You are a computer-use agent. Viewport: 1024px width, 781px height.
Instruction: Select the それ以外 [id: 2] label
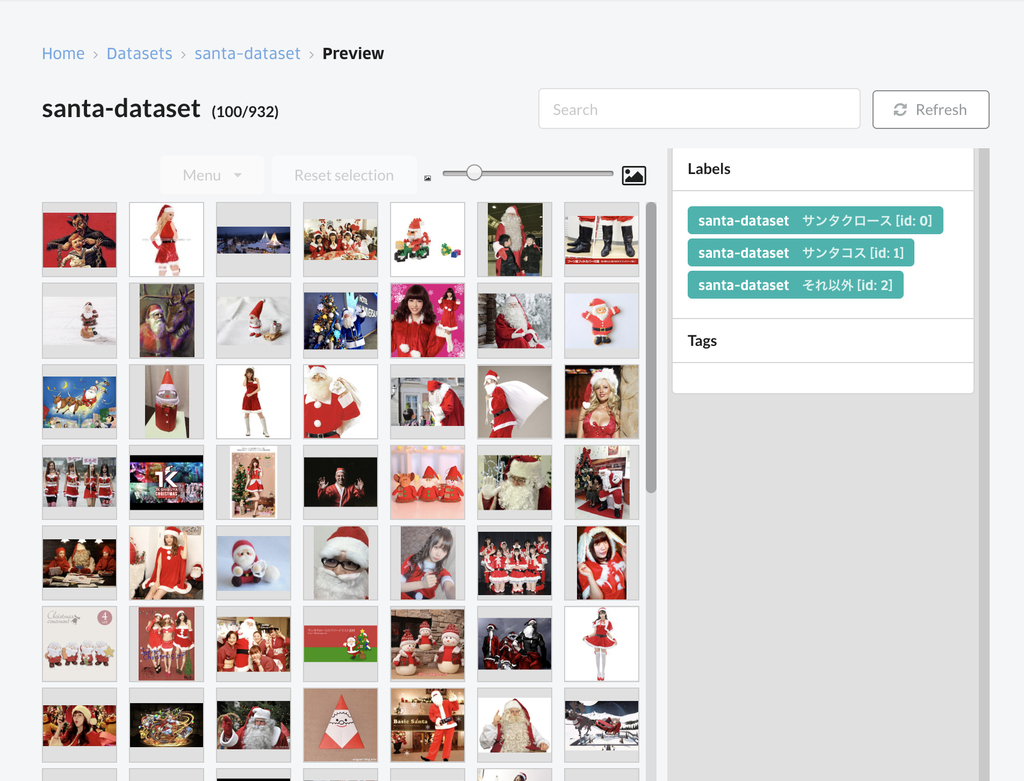[x=795, y=285]
